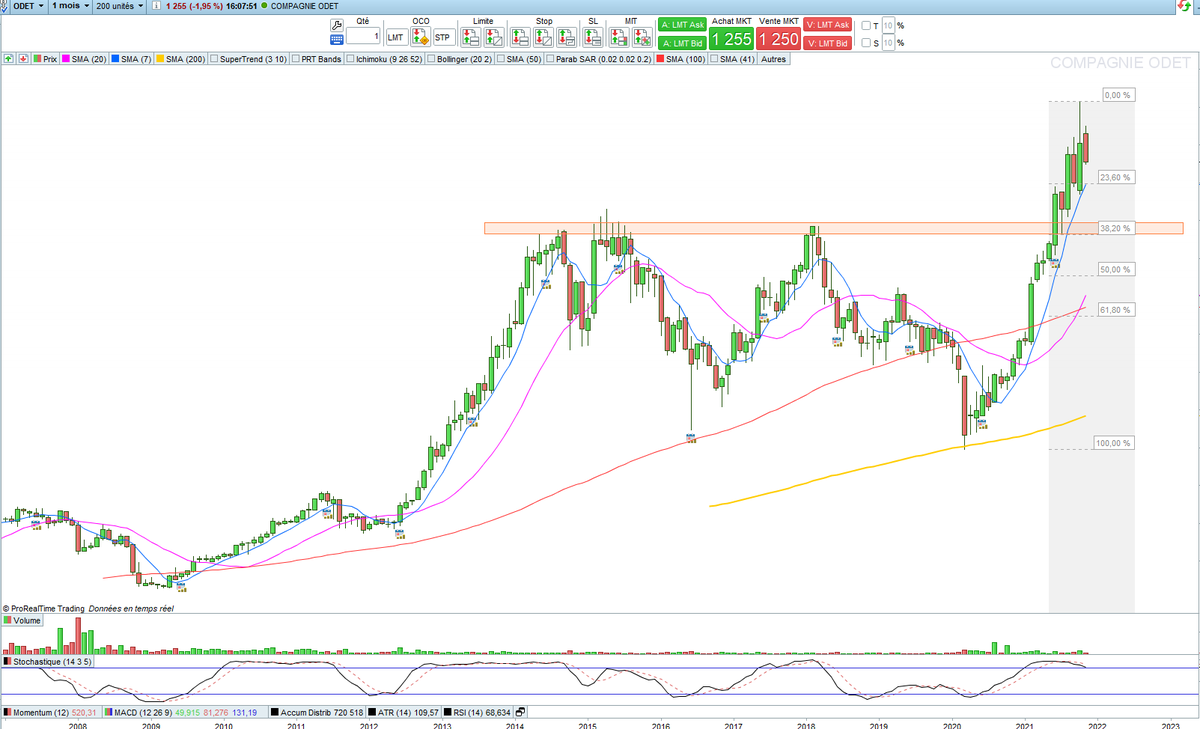The height and width of the screenshot is (729, 1200).
Task: Click the green A: LMT Bid button
Action: (680, 42)
